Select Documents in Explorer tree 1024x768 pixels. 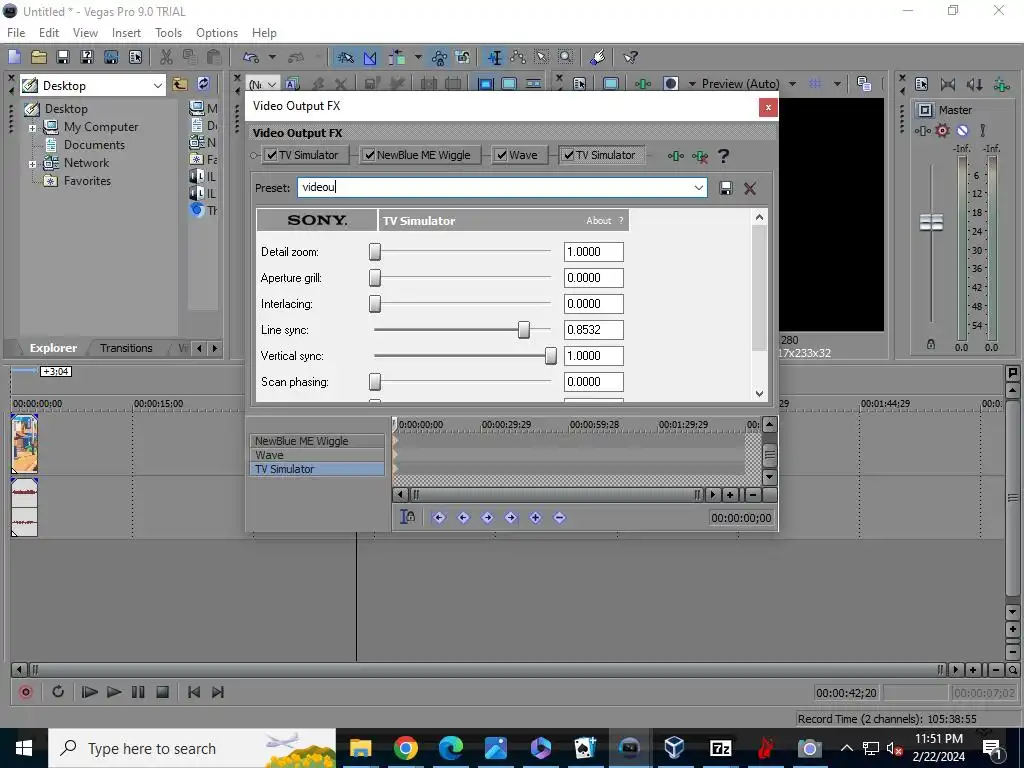(x=94, y=145)
